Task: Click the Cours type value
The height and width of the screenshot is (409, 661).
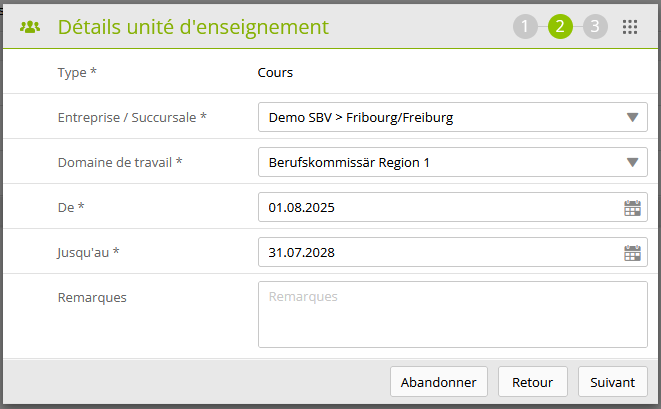Action: click(274, 73)
